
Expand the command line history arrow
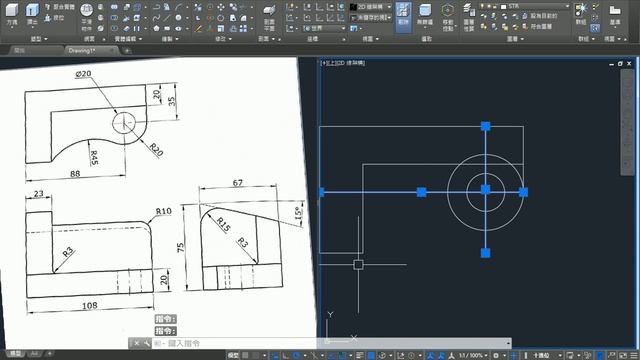pos(508,343)
